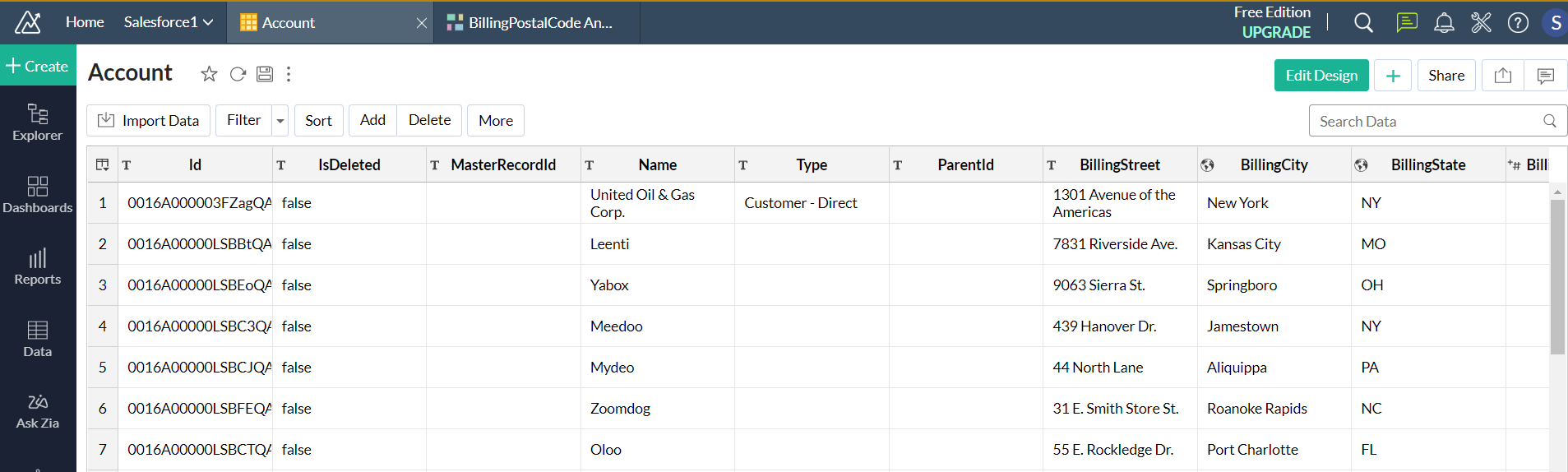1568x472 pixels.
Task: Open the comments icon beside export
Action: [x=1546, y=76]
